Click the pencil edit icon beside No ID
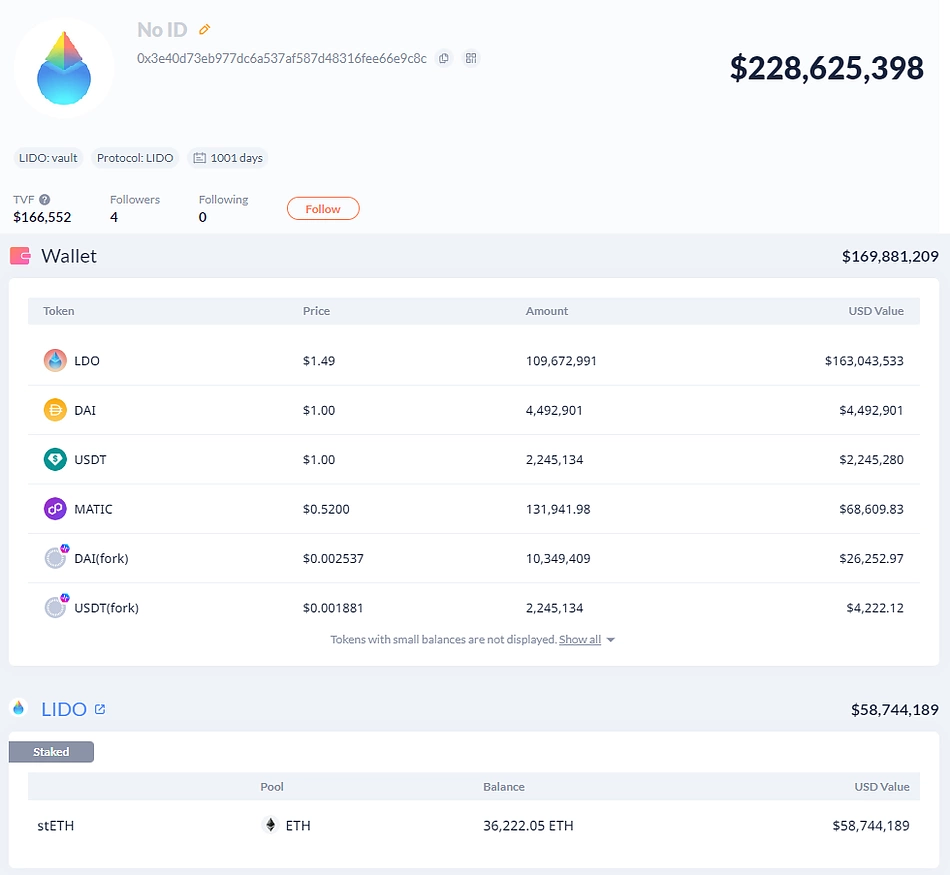The image size is (950, 875). click(205, 29)
